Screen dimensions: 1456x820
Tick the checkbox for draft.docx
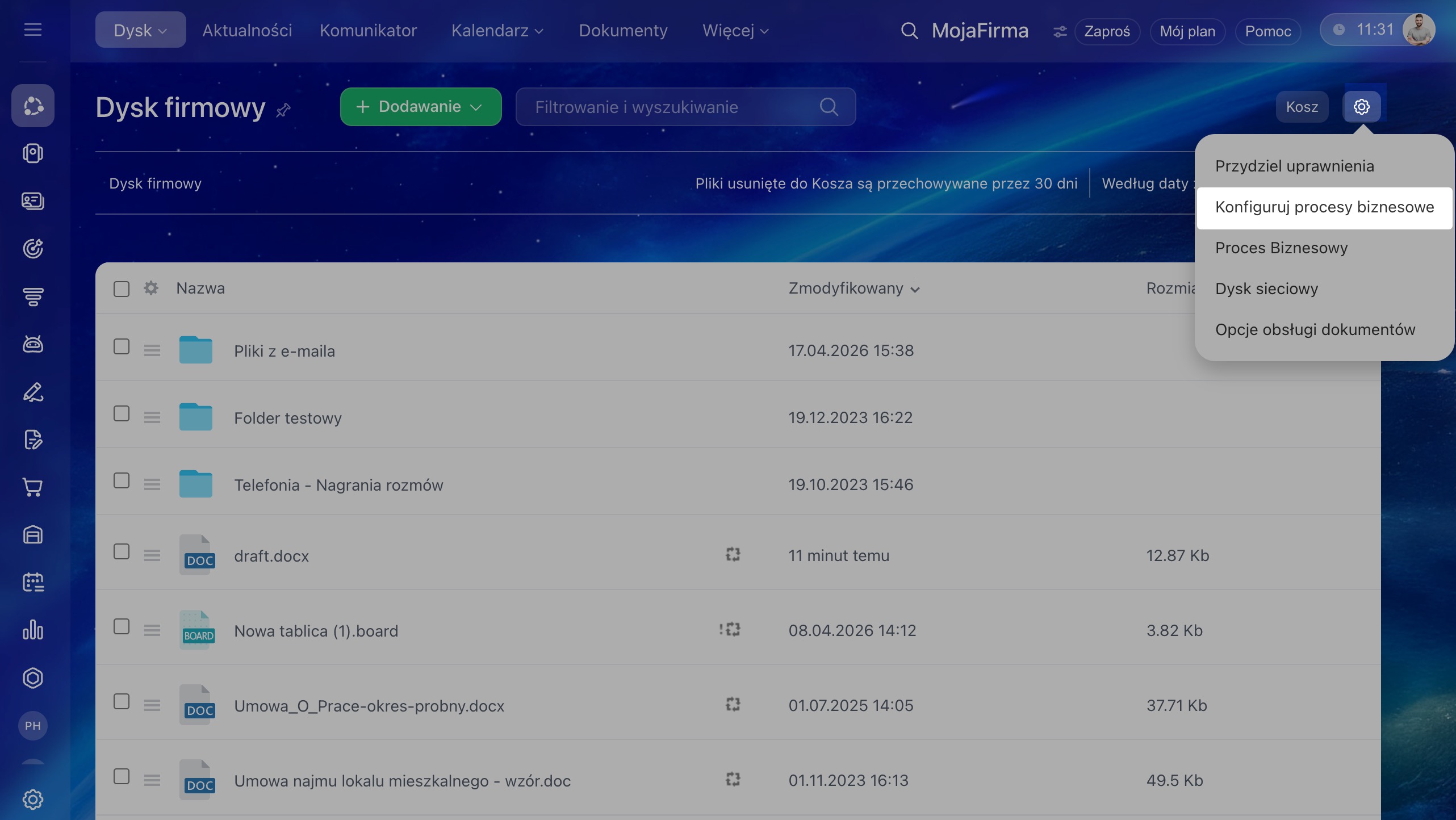tap(122, 552)
